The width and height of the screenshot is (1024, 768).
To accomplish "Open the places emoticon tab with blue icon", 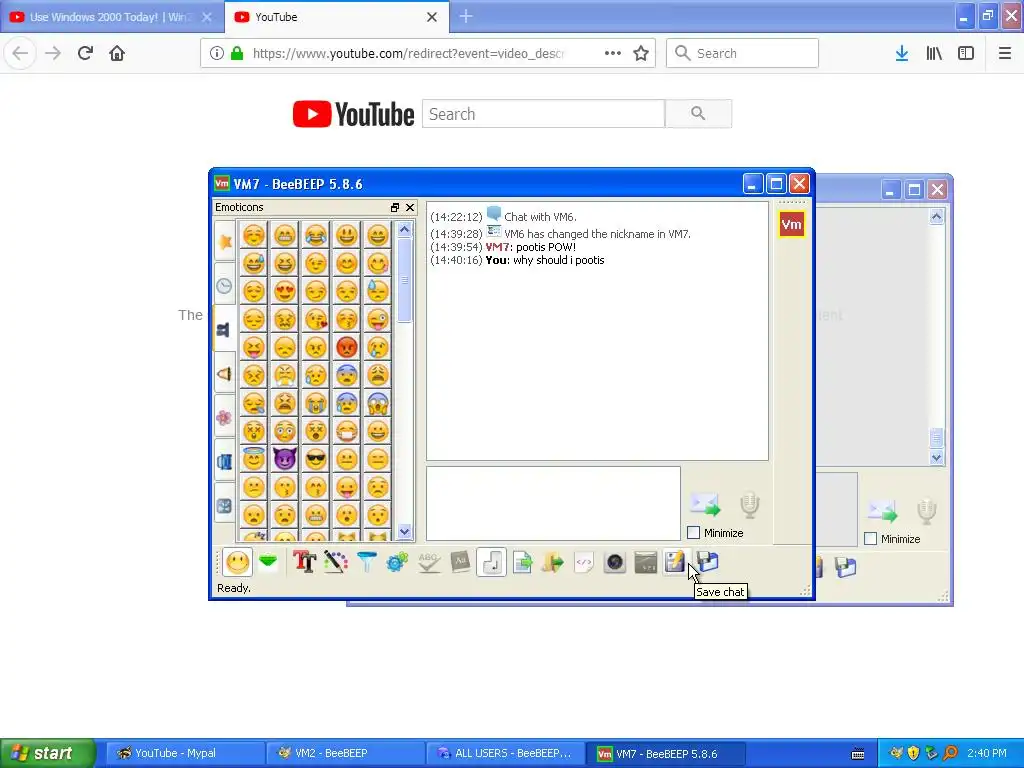I will tap(225, 462).
